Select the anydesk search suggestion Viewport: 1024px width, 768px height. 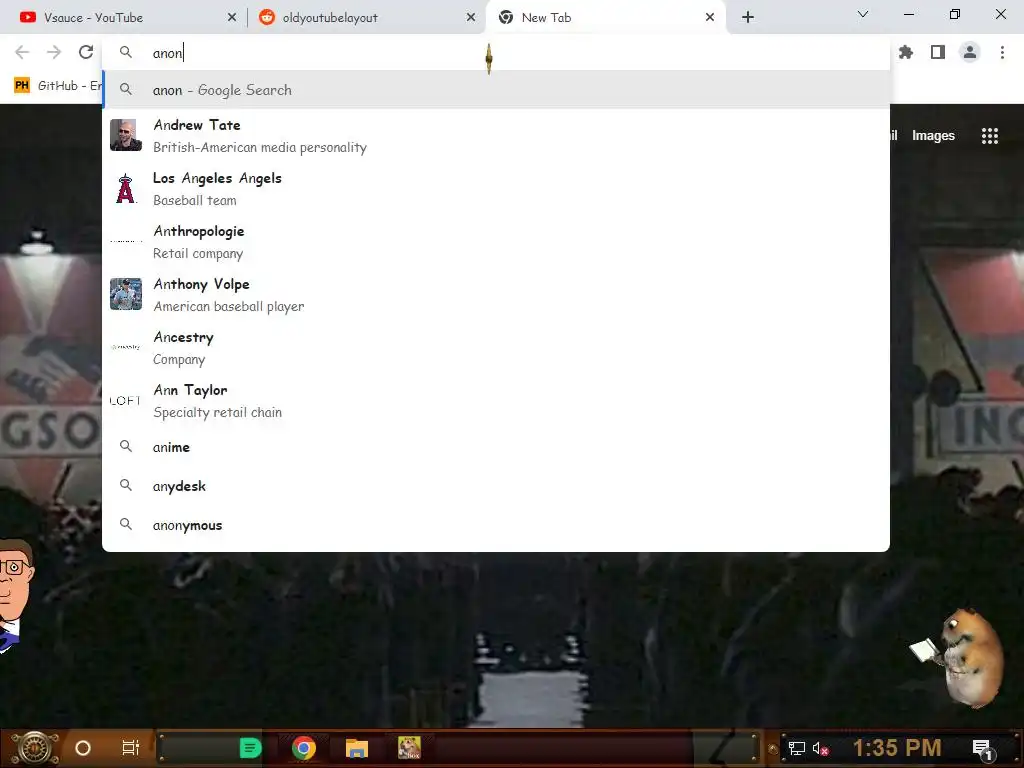pos(496,486)
